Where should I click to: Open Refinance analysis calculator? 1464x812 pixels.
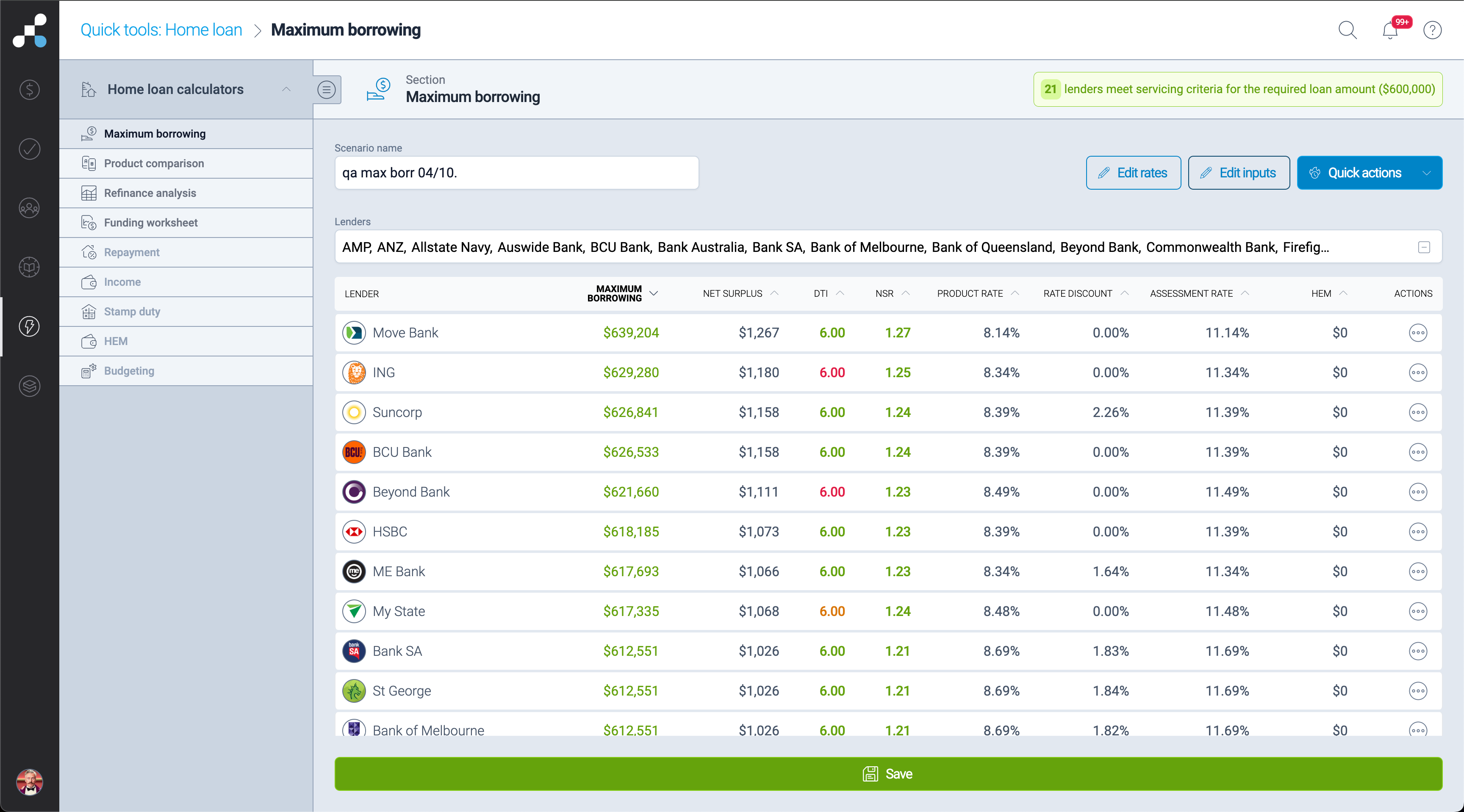click(x=186, y=193)
